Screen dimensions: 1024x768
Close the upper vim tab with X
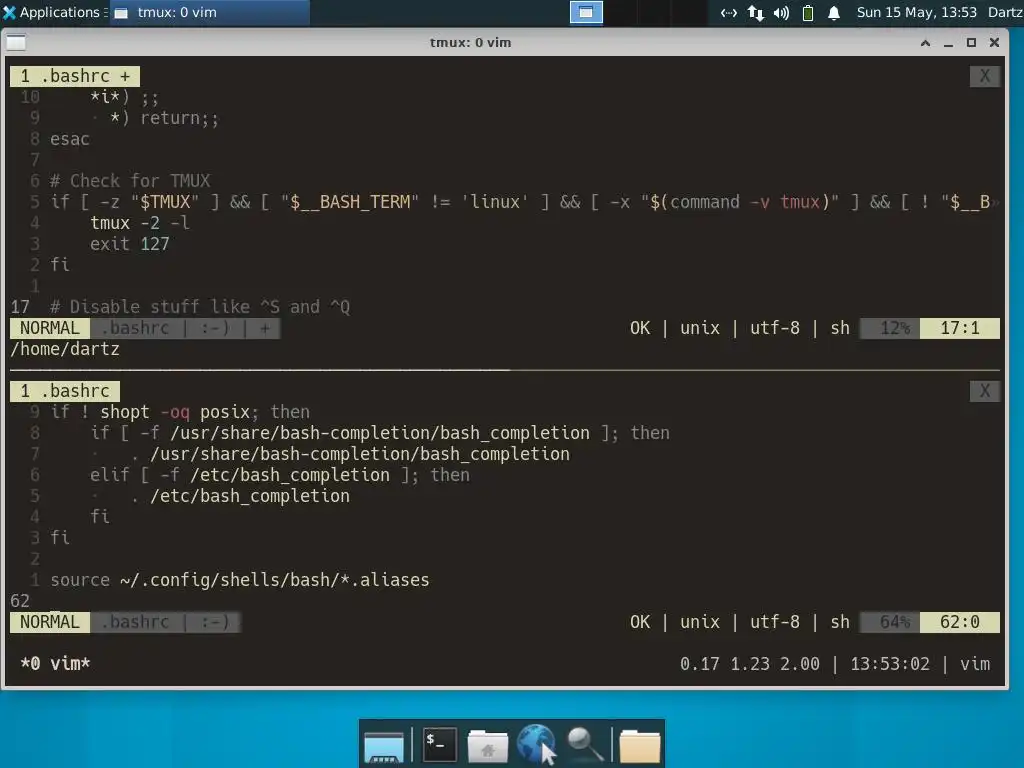tap(985, 76)
